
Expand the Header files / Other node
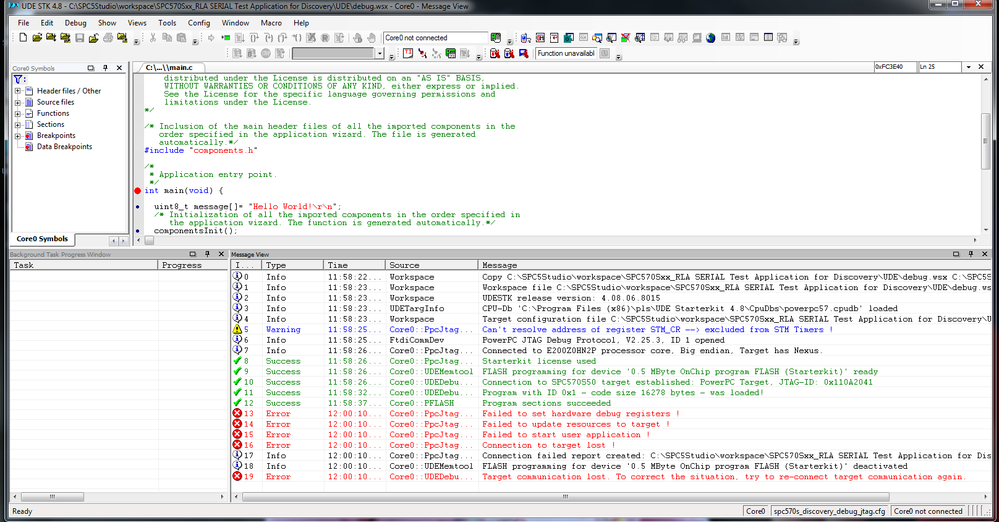(18, 91)
